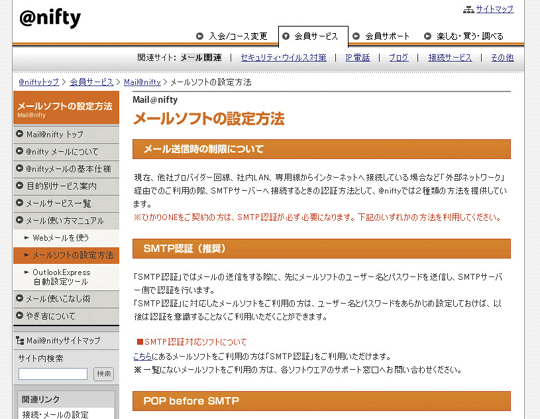The height and width of the screenshot is (419, 540).
Task: Click the bullet icon beside @niftyメールの基本仕様
Action: (20, 168)
